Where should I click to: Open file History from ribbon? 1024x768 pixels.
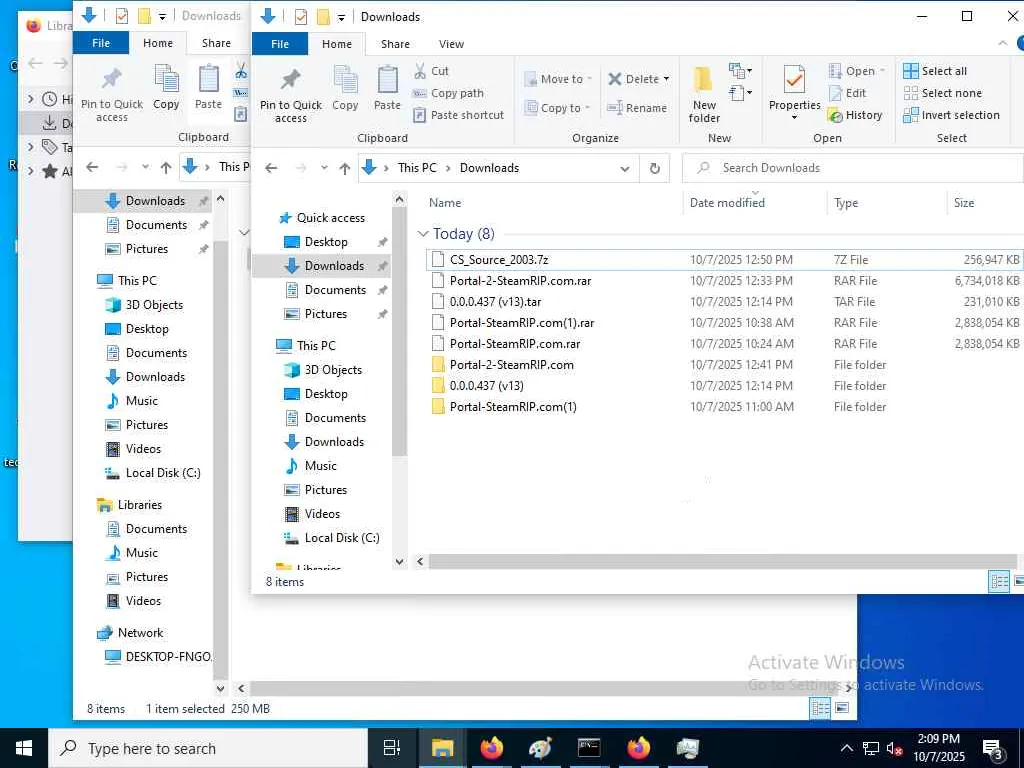coord(855,115)
